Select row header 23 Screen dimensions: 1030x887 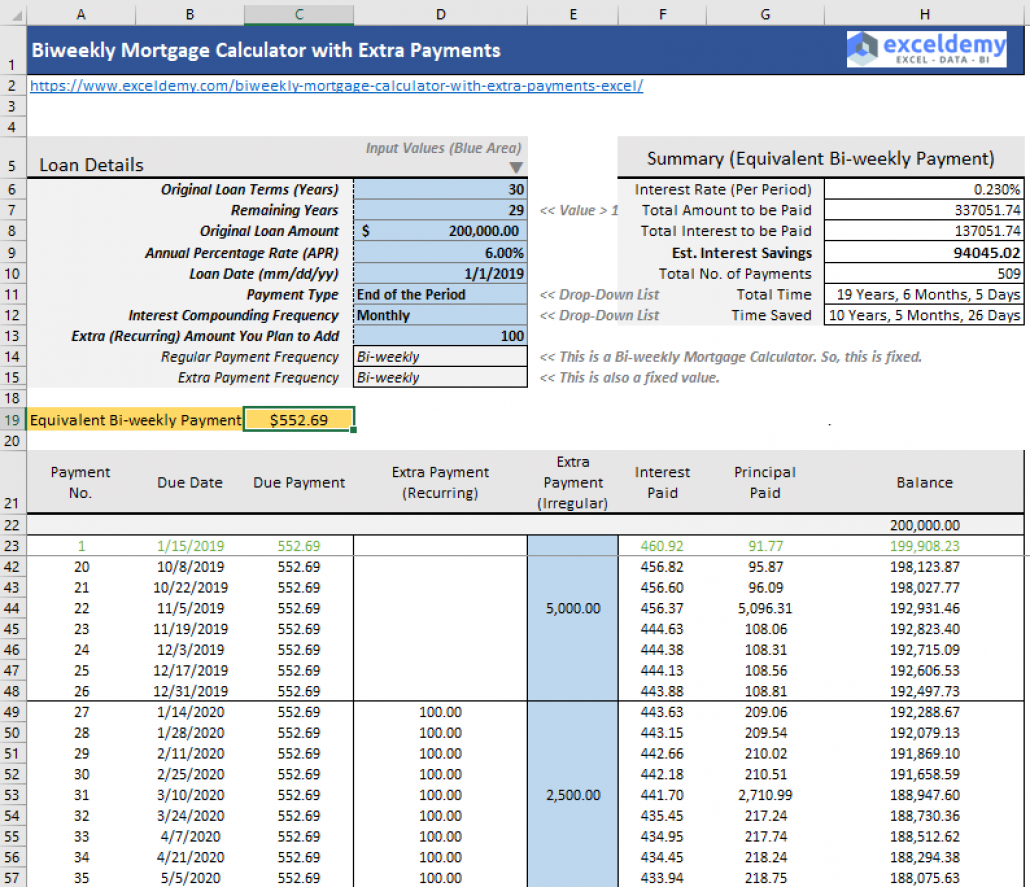pos(12,546)
